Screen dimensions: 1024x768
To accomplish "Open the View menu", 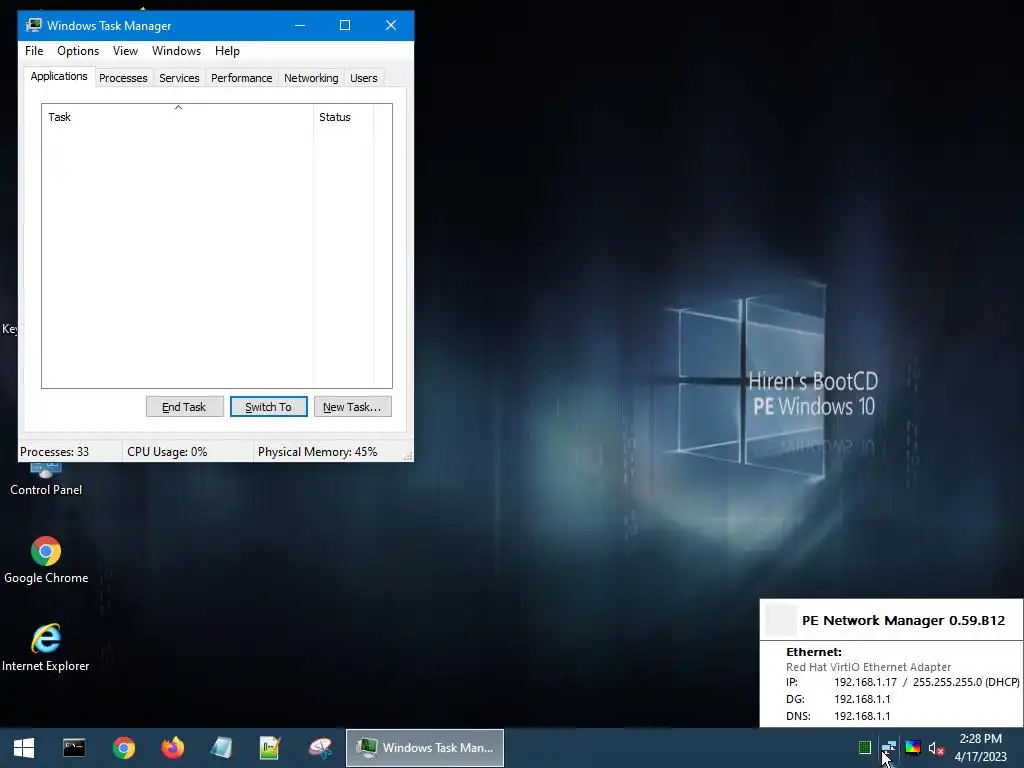I will (125, 51).
